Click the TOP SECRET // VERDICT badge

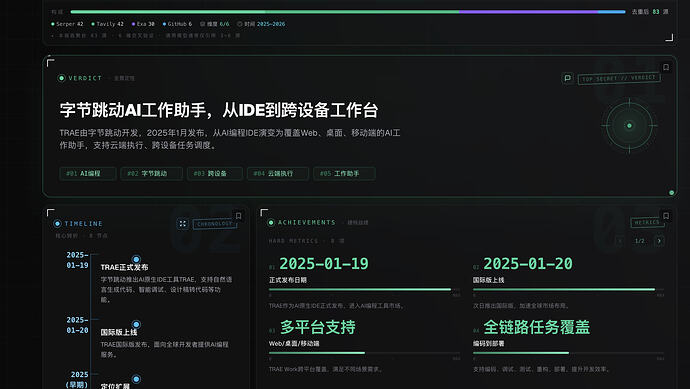[619, 78]
